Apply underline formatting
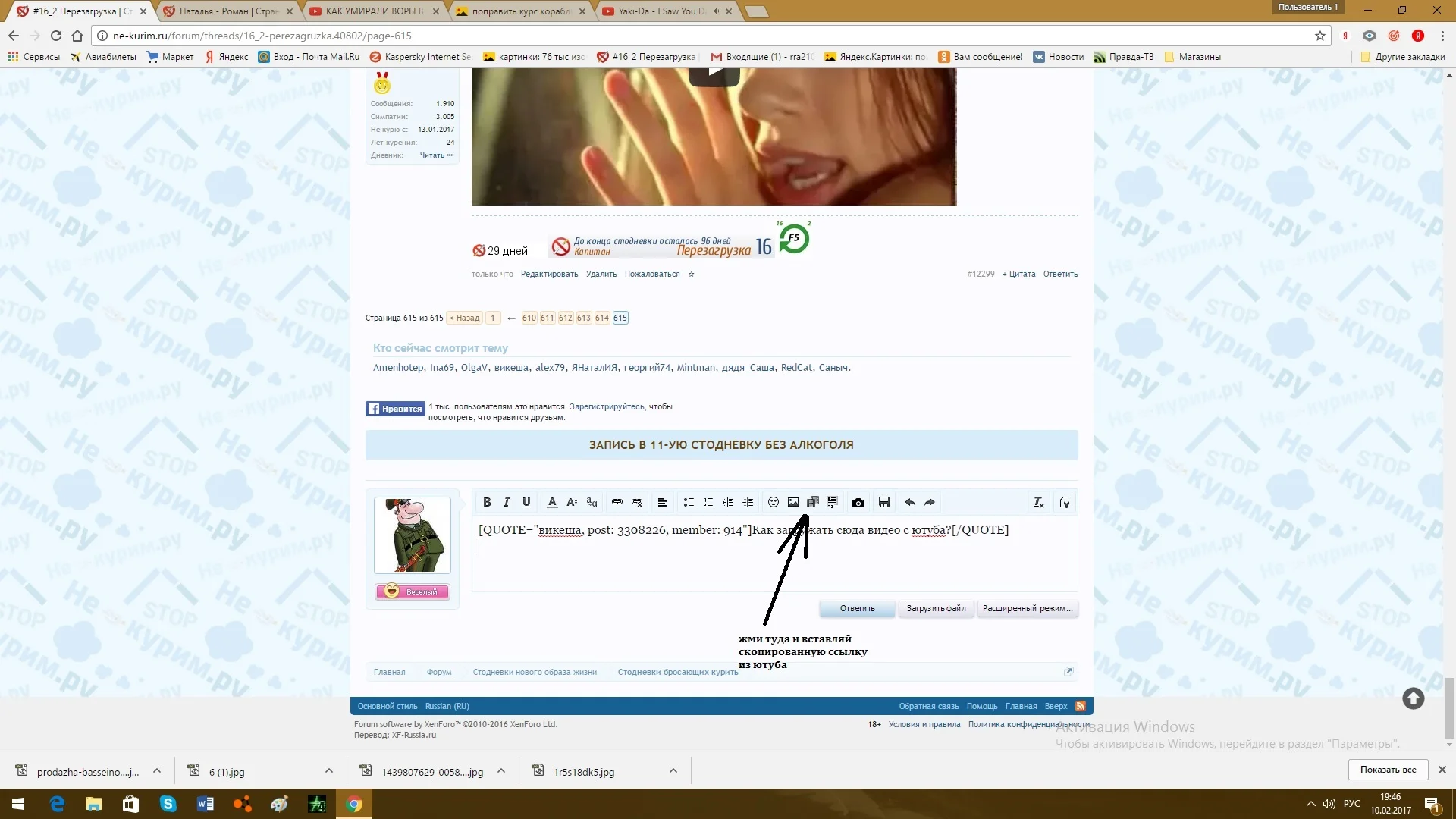This screenshot has width=1456, height=819. 526,502
